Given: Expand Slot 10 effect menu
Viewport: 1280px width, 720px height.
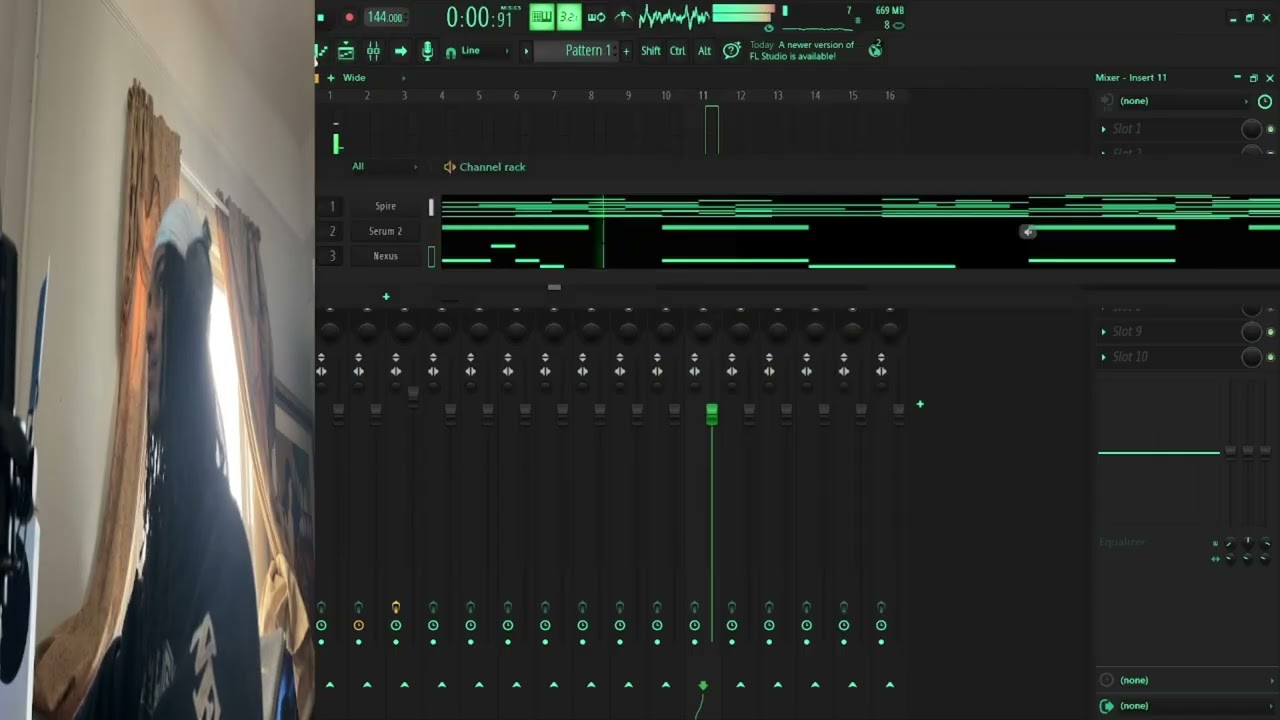Looking at the screenshot, I should coord(1104,357).
